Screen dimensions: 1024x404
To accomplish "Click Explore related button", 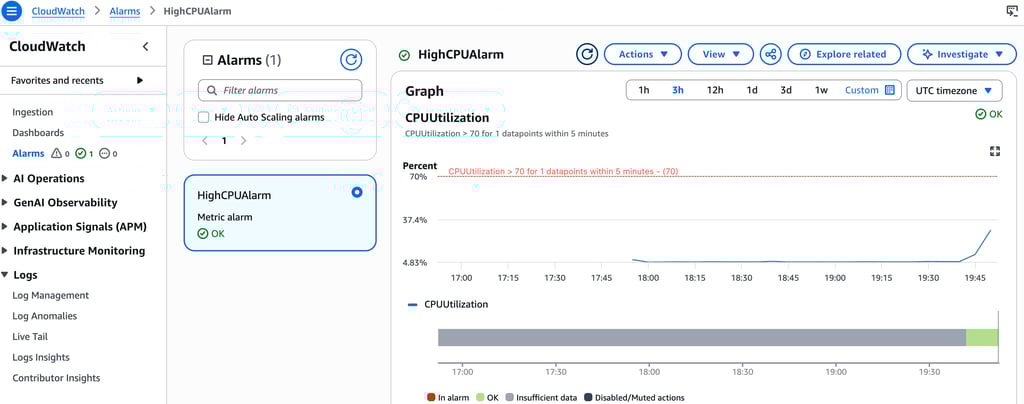I will pyautogui.click(x=844, y=54).
